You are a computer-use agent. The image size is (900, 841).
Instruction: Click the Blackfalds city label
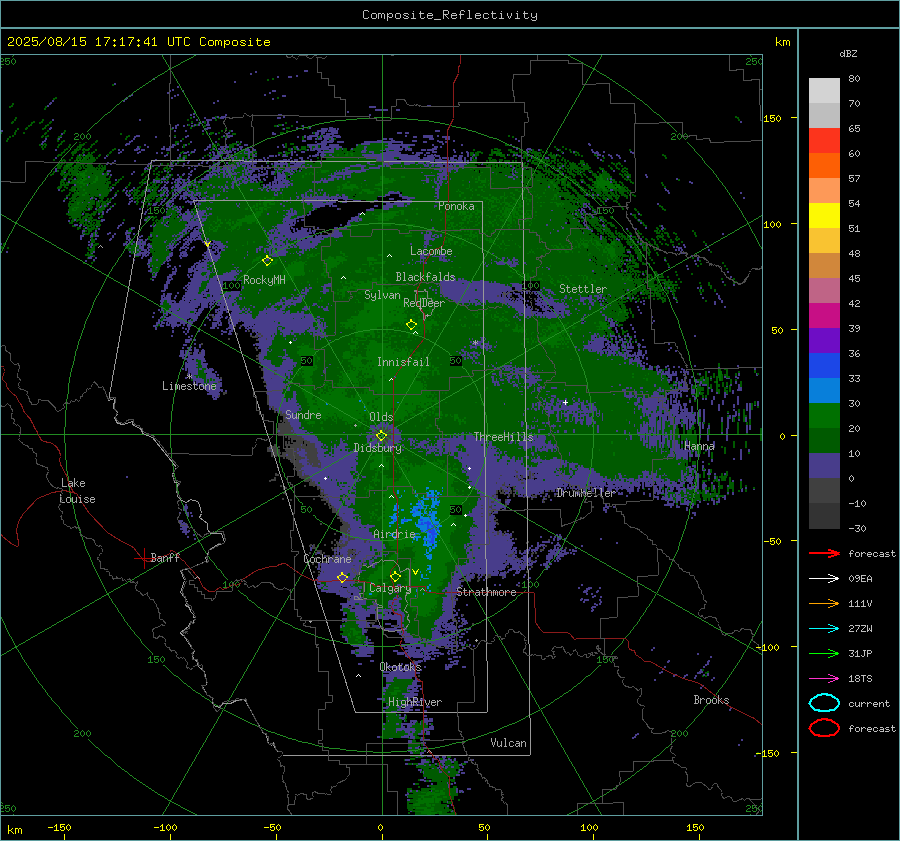point(425,277)
